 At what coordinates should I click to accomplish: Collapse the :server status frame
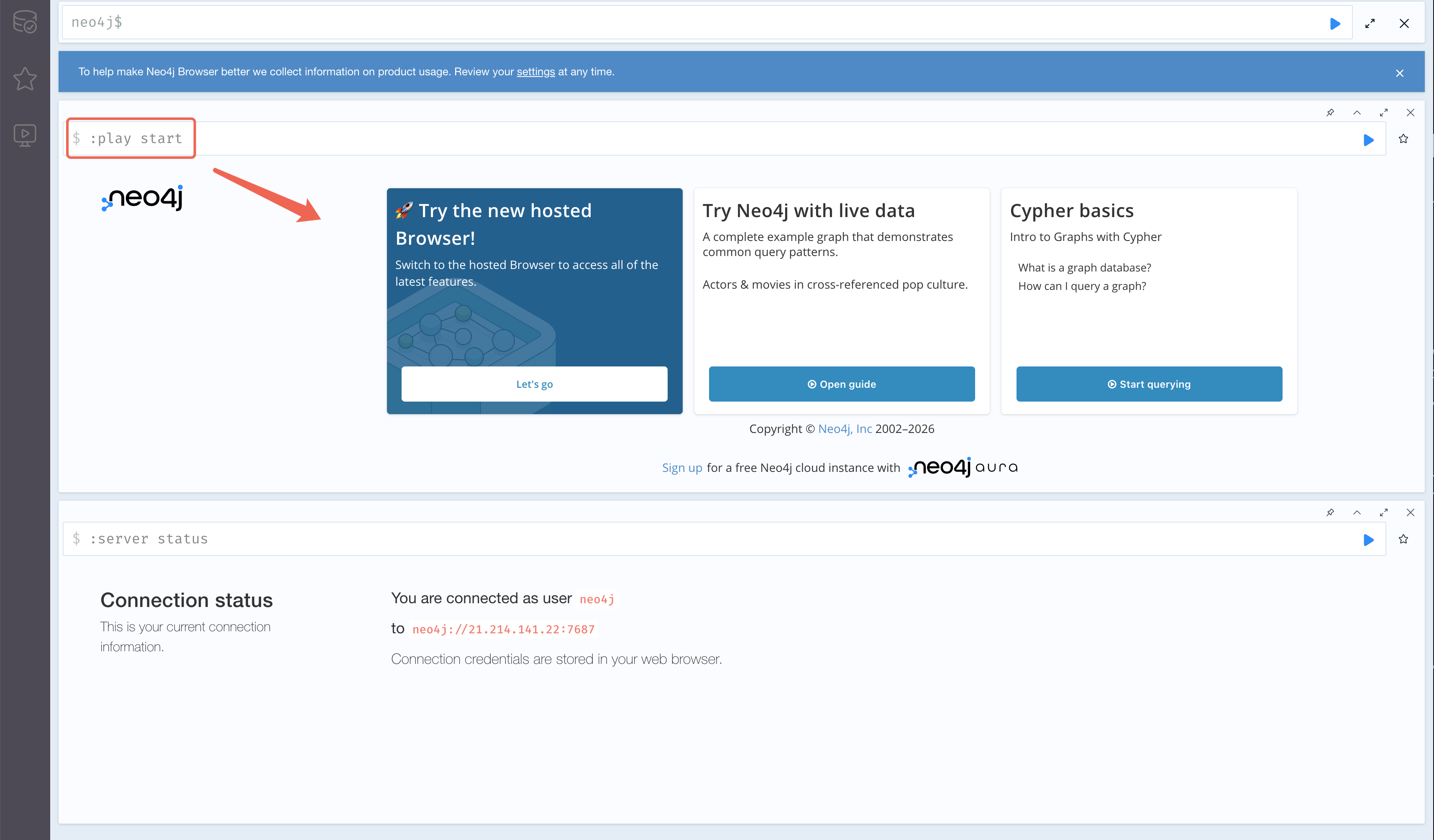[x=1357, y=512]
